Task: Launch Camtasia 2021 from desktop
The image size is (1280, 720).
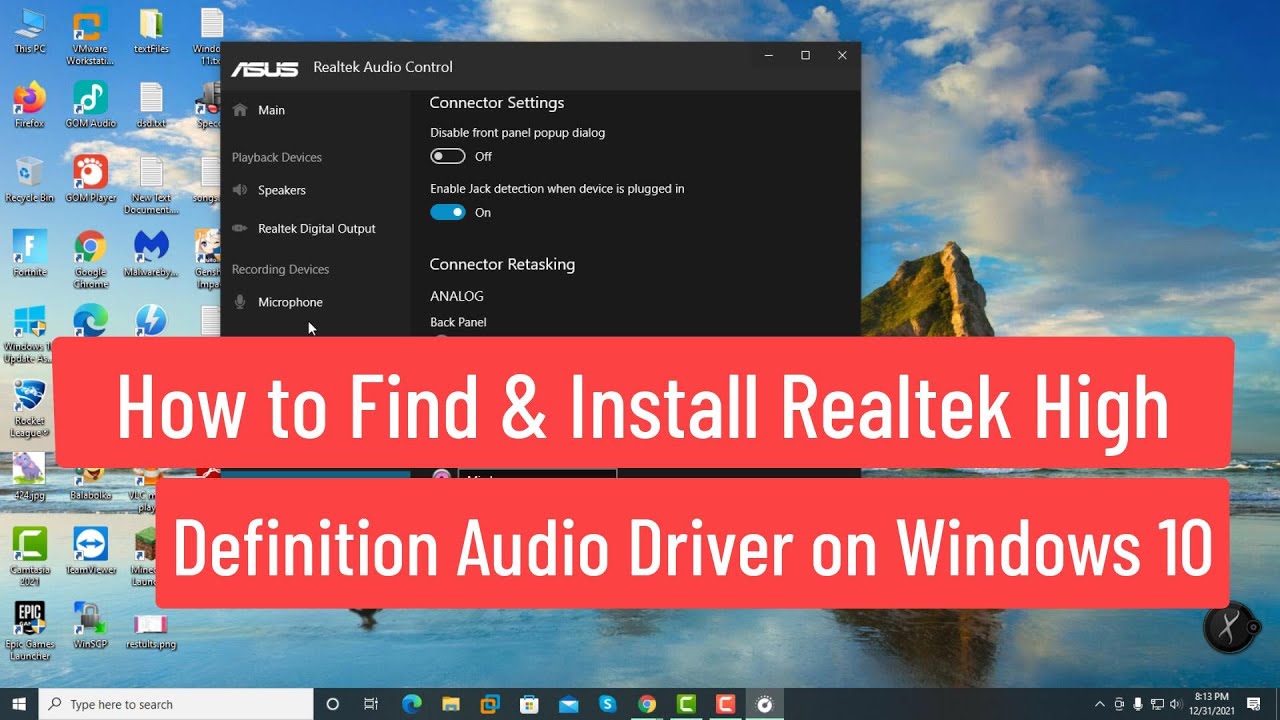Action: [x=29, y=558]
